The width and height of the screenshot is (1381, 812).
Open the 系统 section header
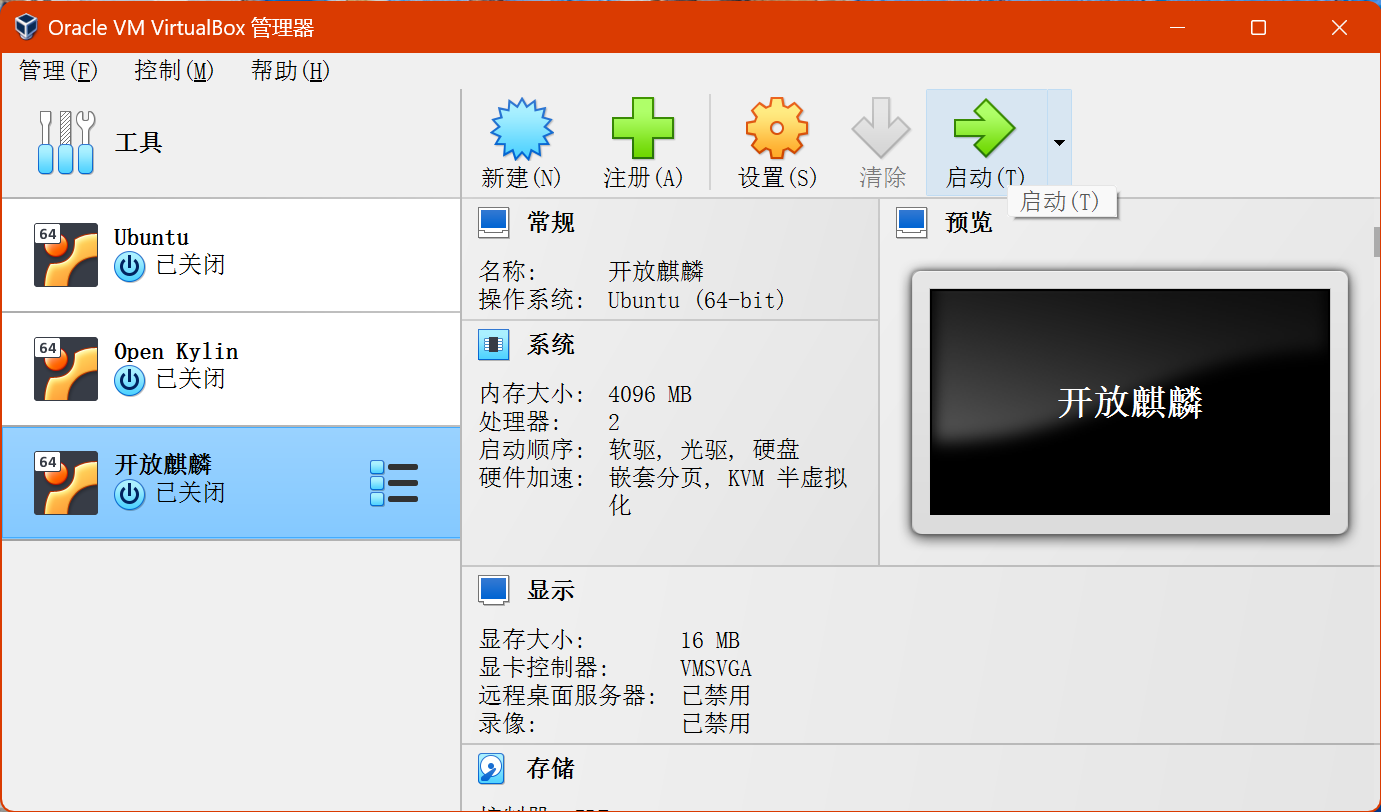551,345
